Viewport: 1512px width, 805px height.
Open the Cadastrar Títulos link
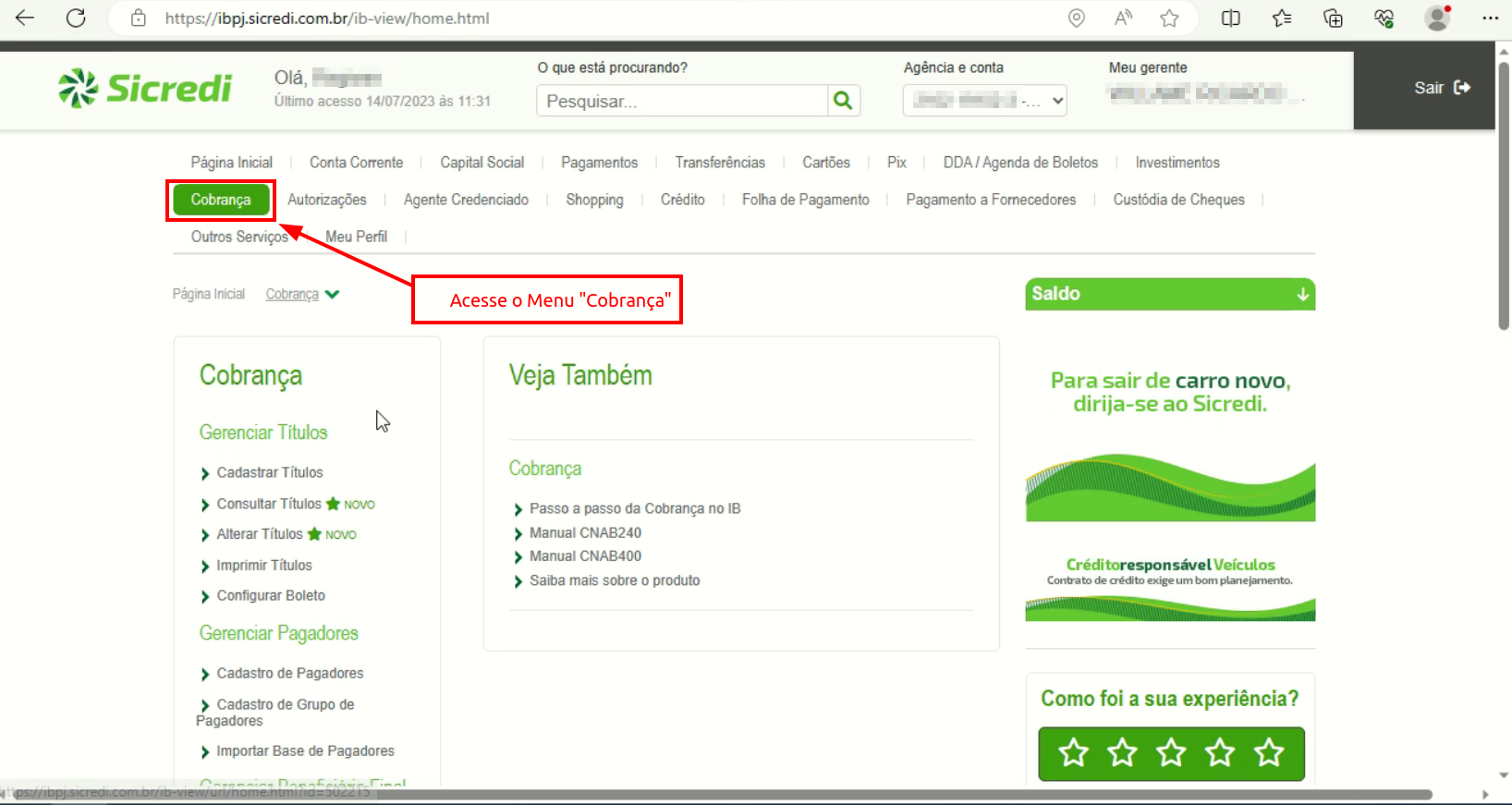click(270, 472)
